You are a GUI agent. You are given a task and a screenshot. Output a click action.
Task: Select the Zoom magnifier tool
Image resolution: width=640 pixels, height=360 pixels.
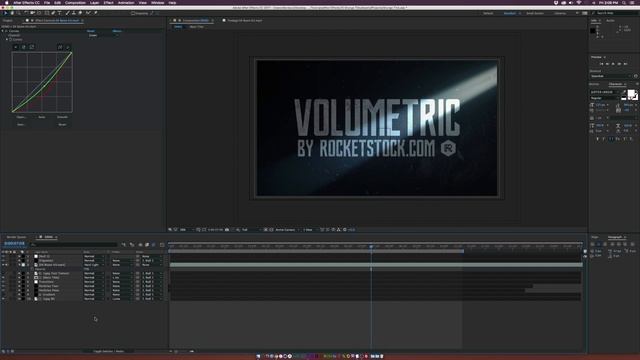click(18, 13)
